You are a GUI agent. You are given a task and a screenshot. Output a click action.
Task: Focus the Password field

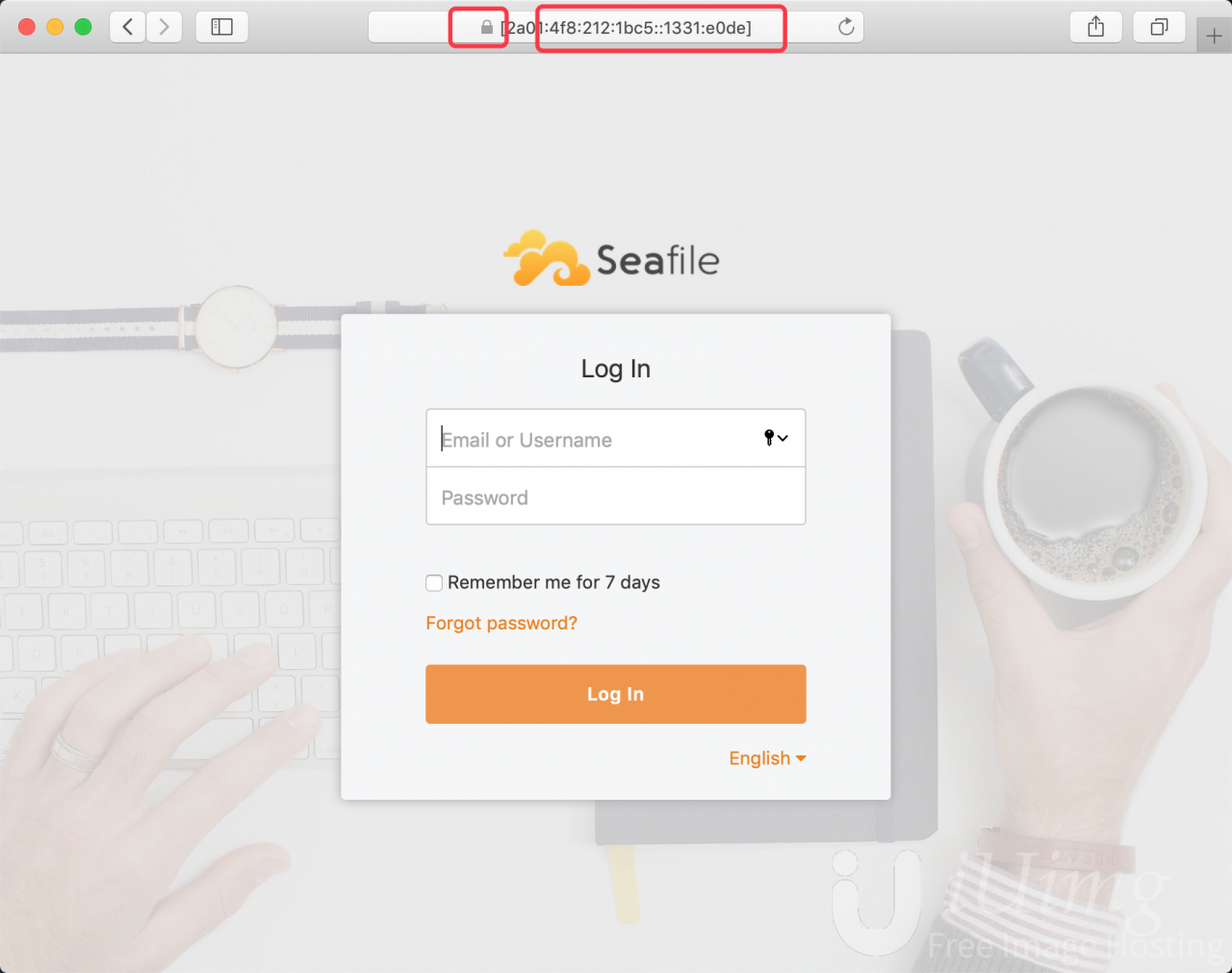click(616, 497)
